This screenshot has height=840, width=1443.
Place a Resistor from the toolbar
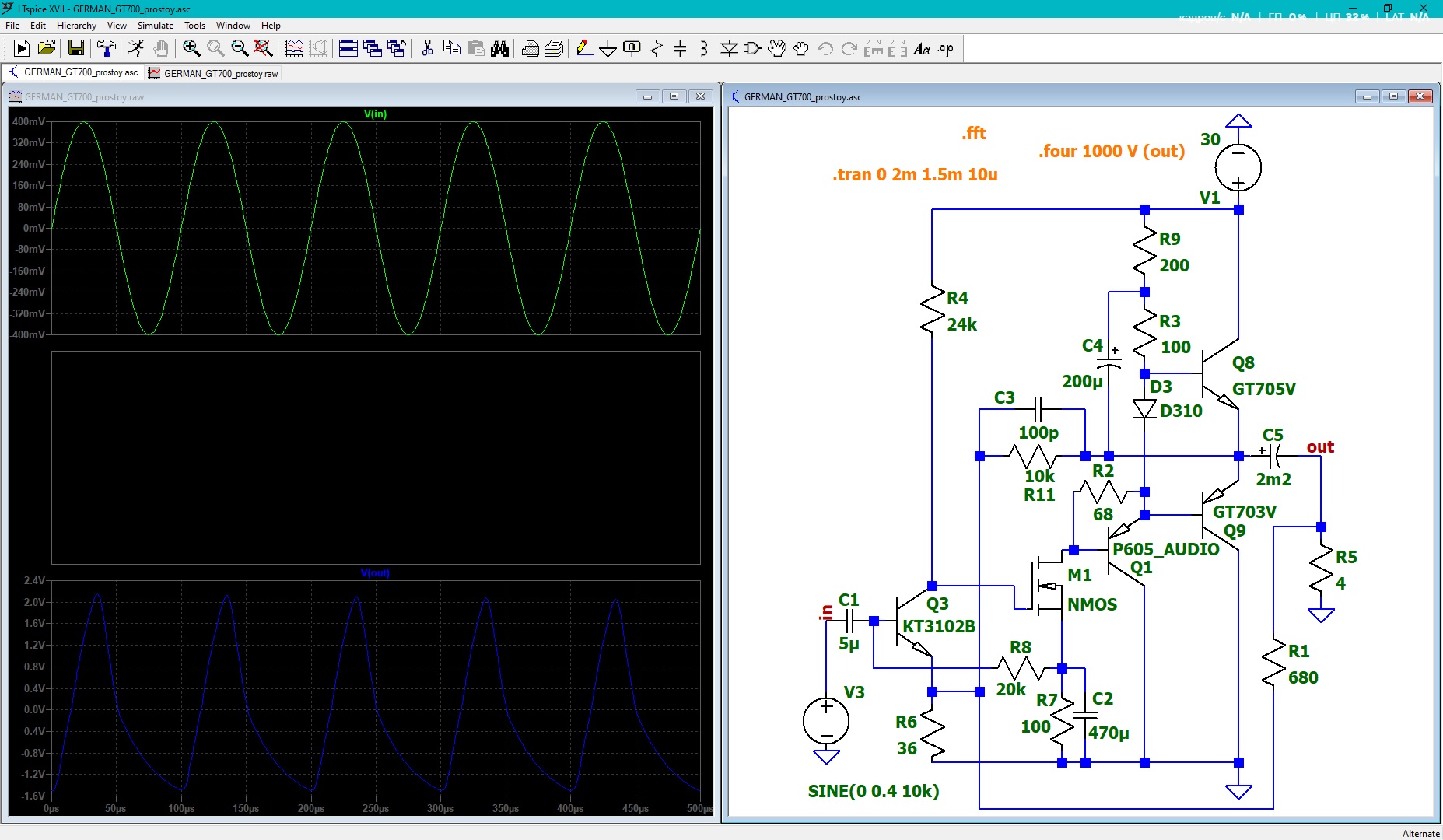(657, 49)
